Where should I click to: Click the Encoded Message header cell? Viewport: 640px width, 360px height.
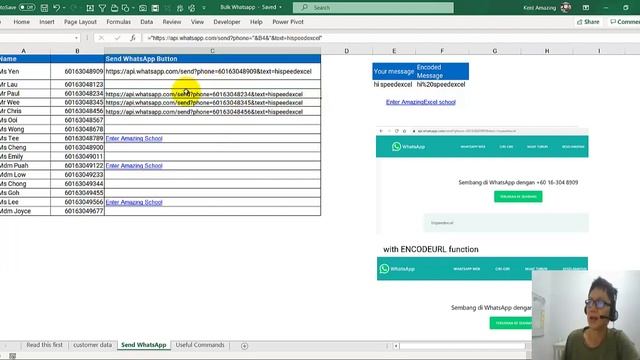pos(442,71)
